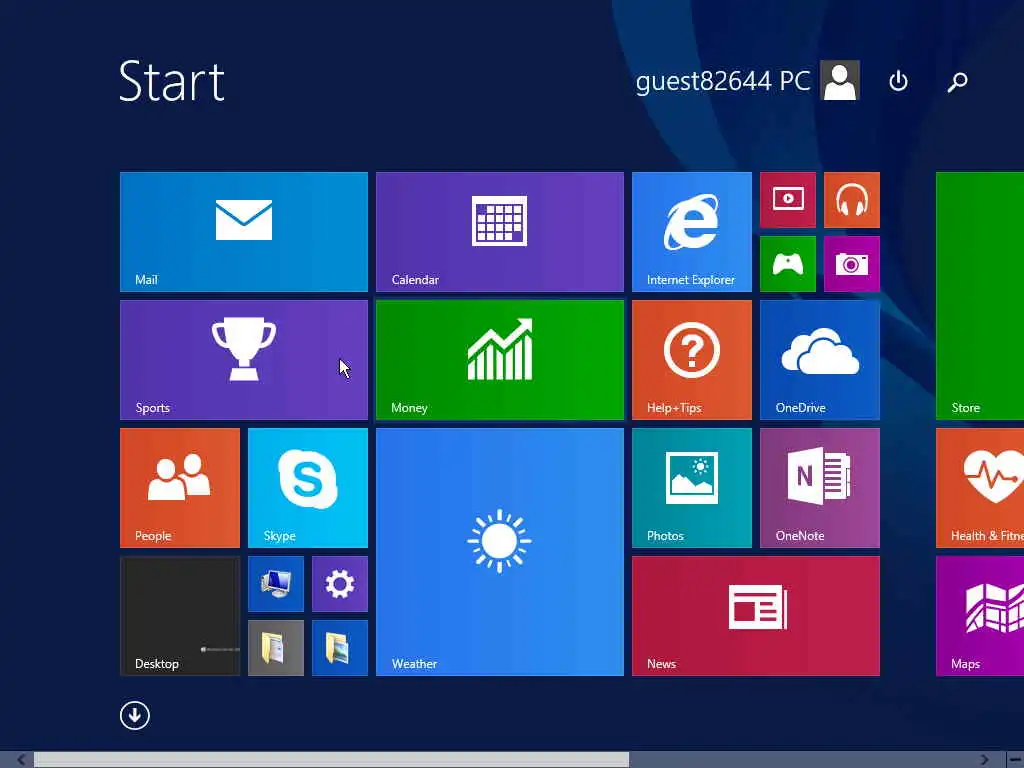This screenshot has width=1024, height=768.
Task: Open the Desktop tile
Action: 180,616
